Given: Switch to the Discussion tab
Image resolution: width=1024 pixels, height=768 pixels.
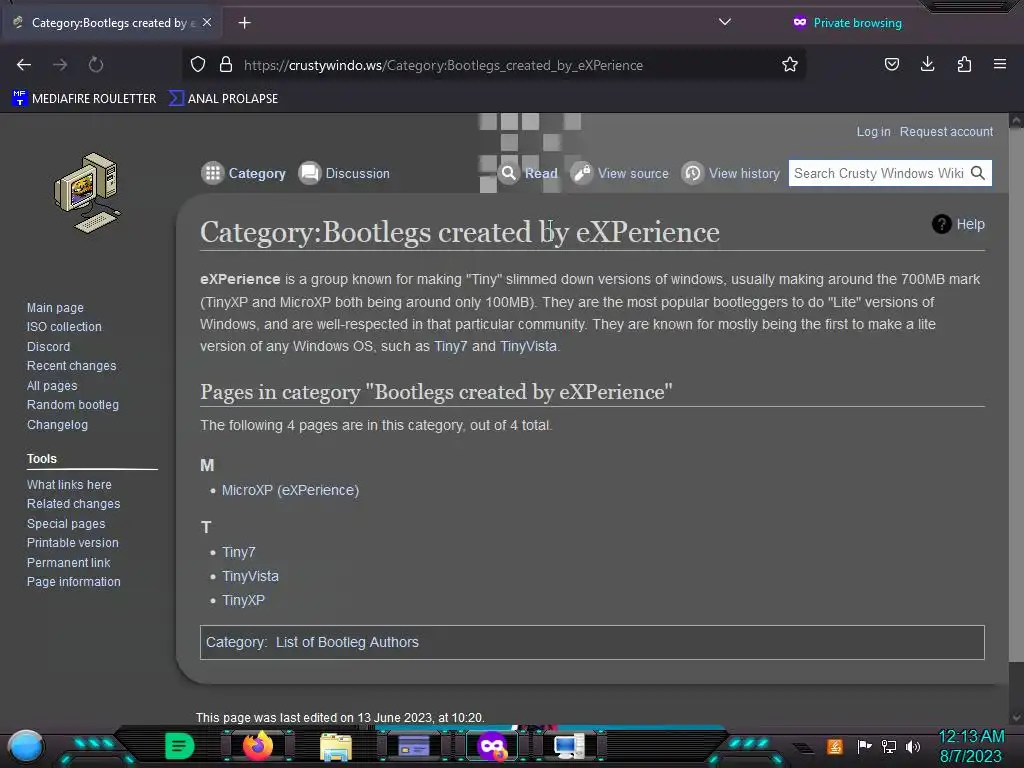Looking at the screenshot, I should 344,173.
